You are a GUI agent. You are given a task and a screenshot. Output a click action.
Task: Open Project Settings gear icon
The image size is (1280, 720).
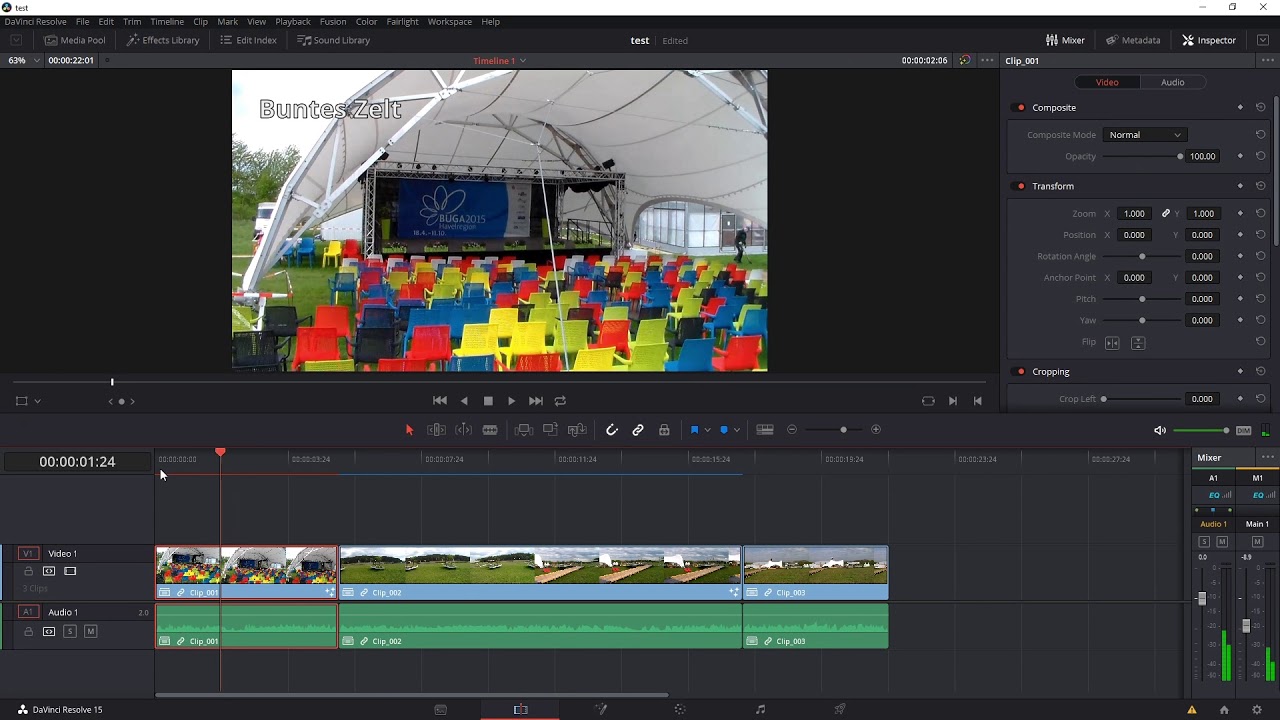point(1257,710)
